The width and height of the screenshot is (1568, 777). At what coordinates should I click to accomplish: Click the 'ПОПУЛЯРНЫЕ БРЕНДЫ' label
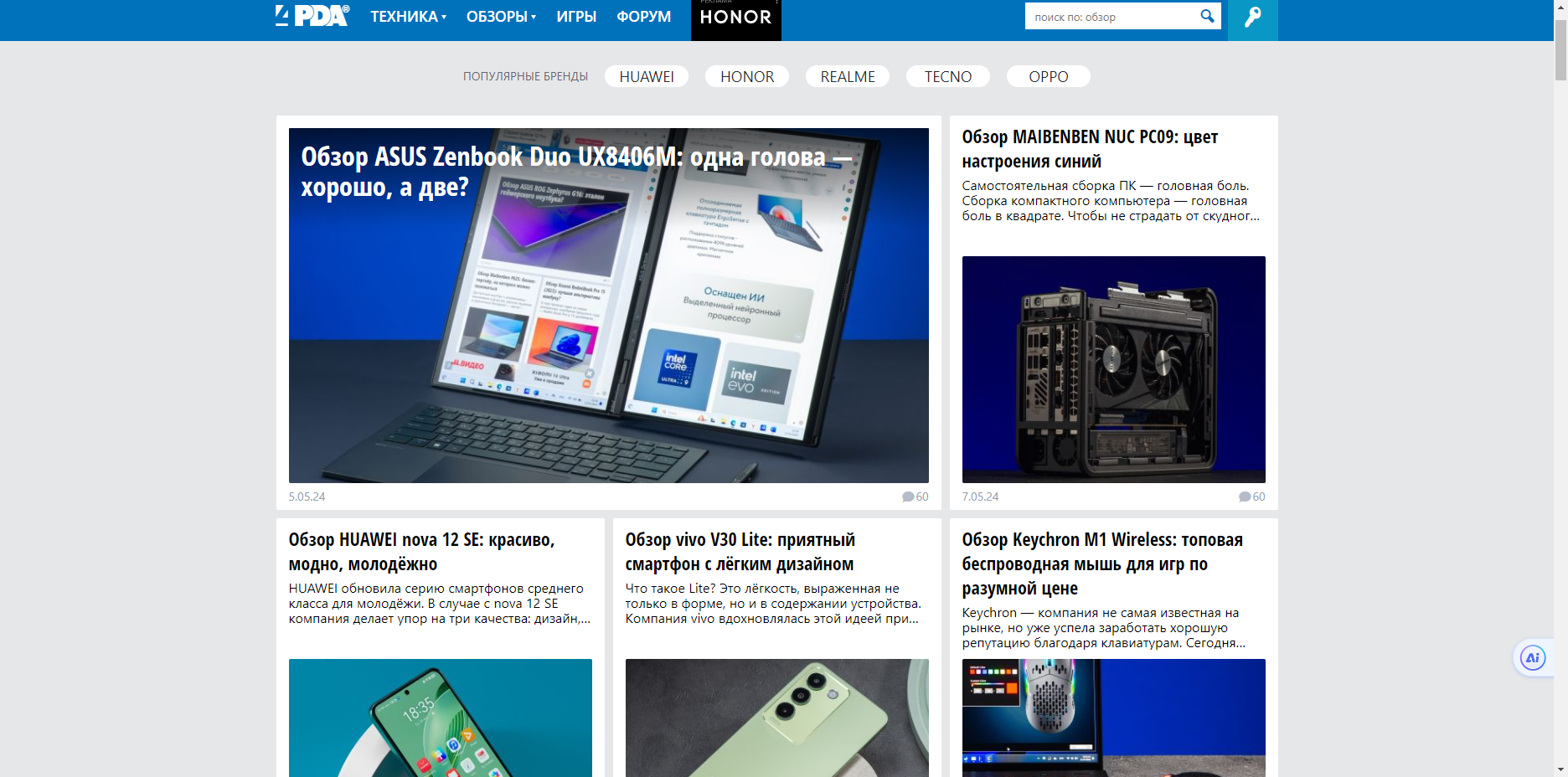(x=525, y=76)
